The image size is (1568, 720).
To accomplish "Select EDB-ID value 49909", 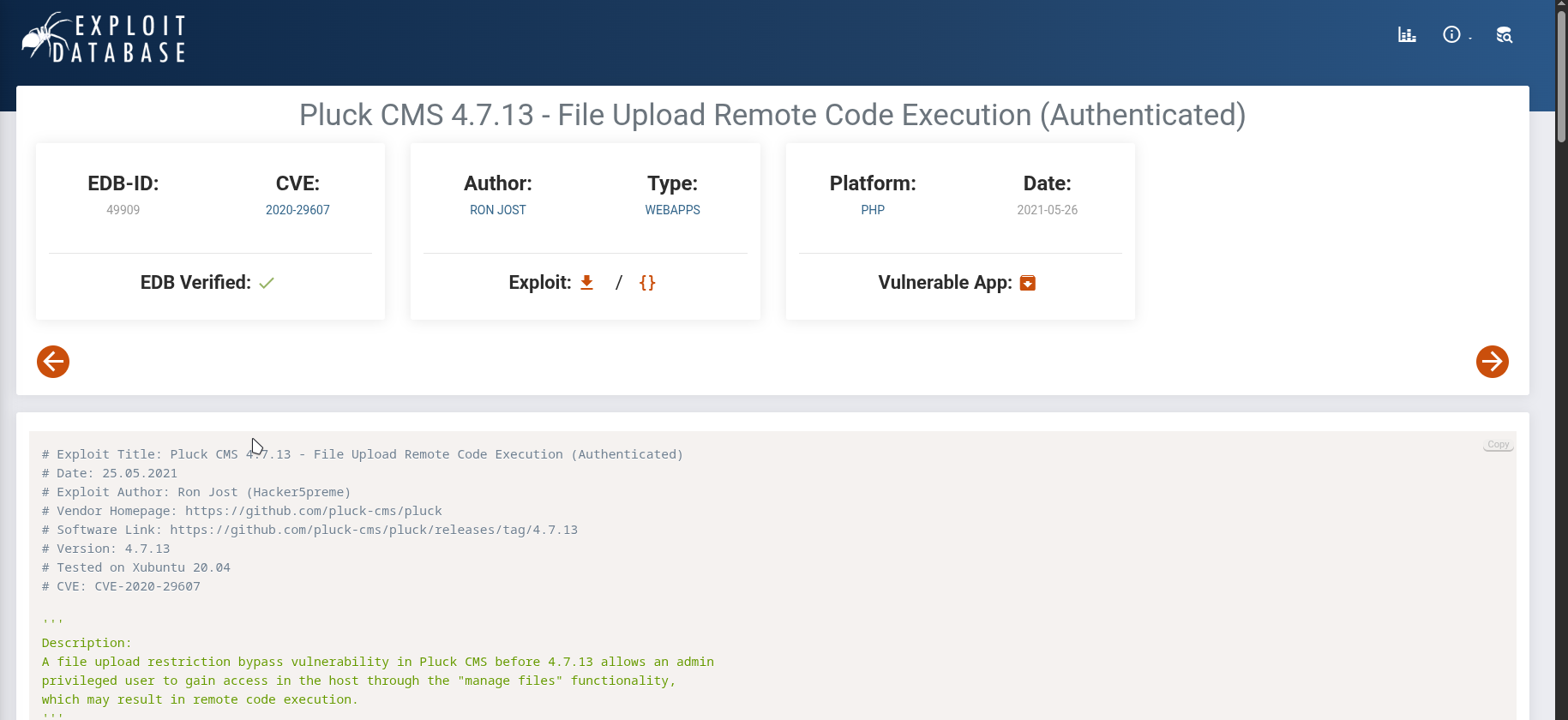I will (123, 210).
